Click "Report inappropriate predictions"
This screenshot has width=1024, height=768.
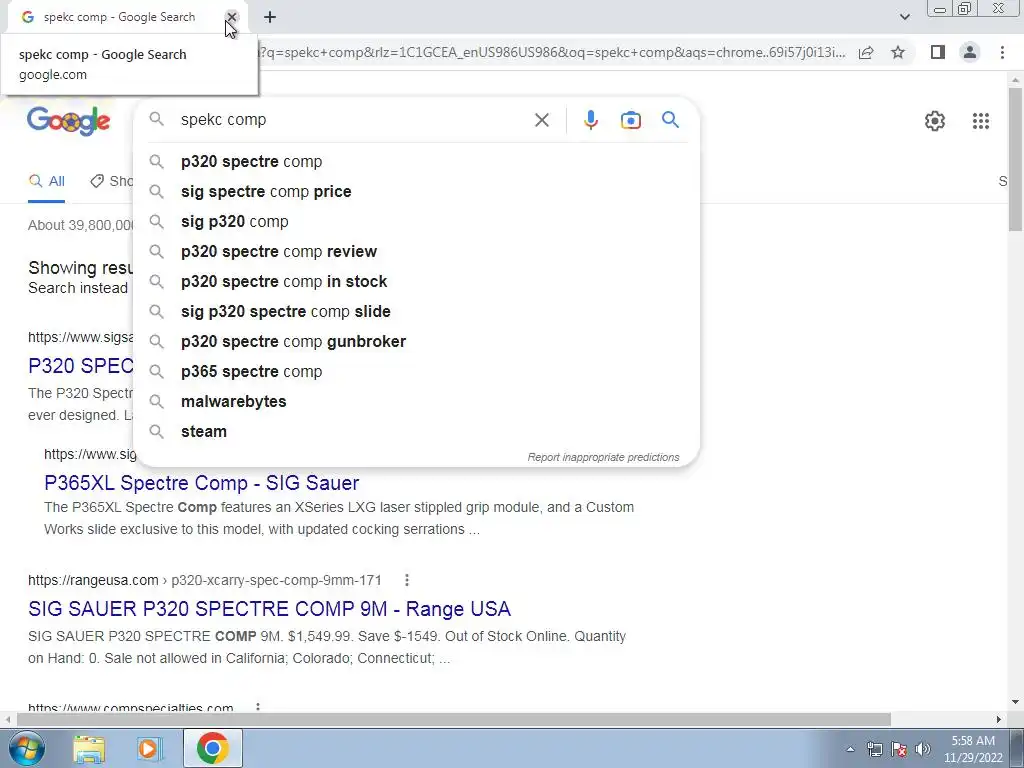603,457
